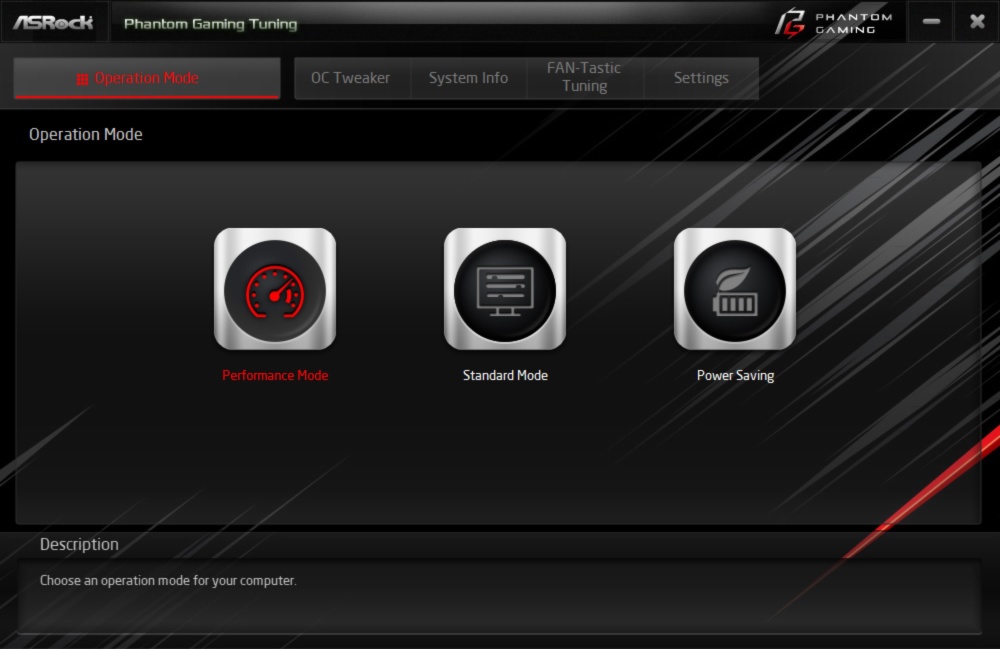
Task: Click the Standard Mode label
Action: 505,376
